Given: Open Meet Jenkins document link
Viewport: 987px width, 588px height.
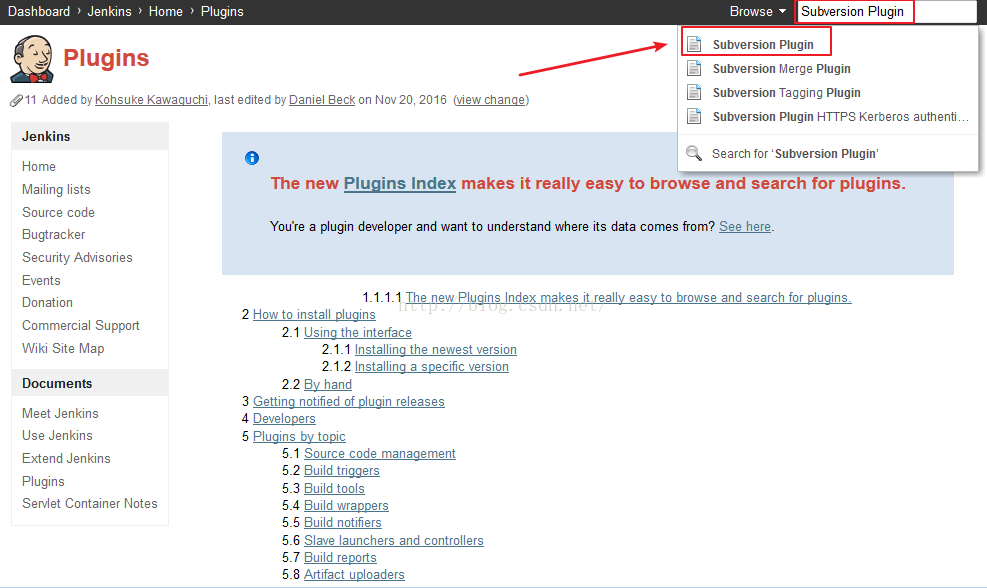Looking at the screenshot, I should point(60,413).
